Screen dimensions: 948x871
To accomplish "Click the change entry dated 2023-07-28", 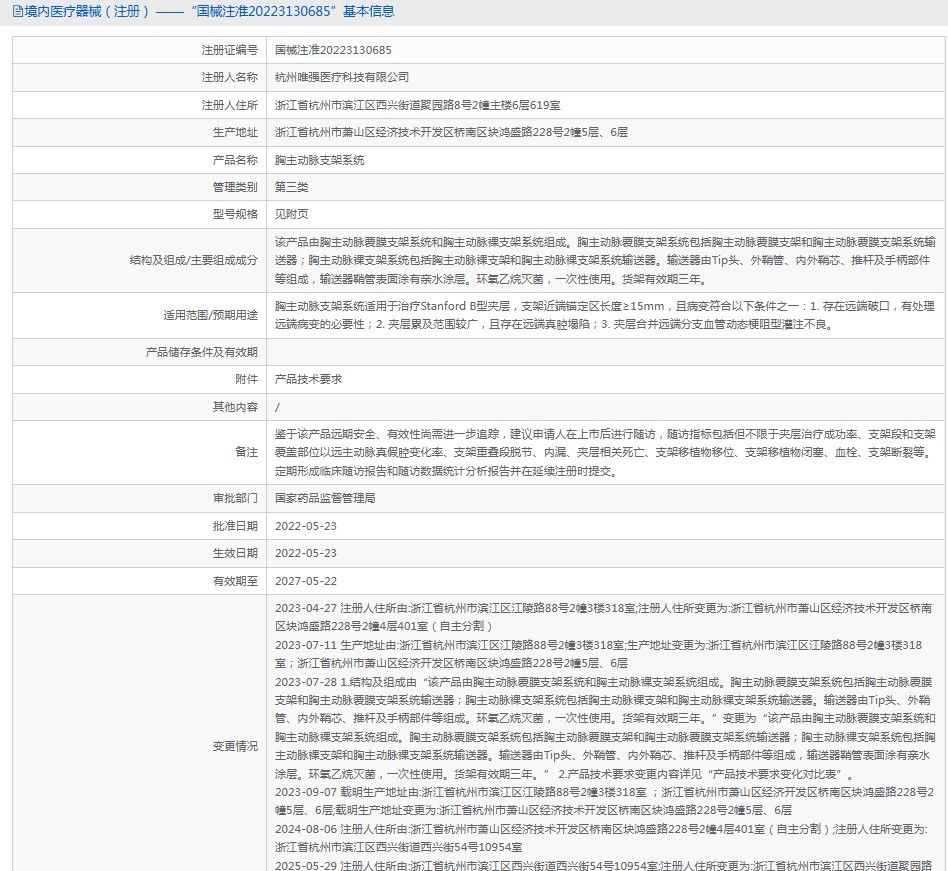I will click(605, 728).
